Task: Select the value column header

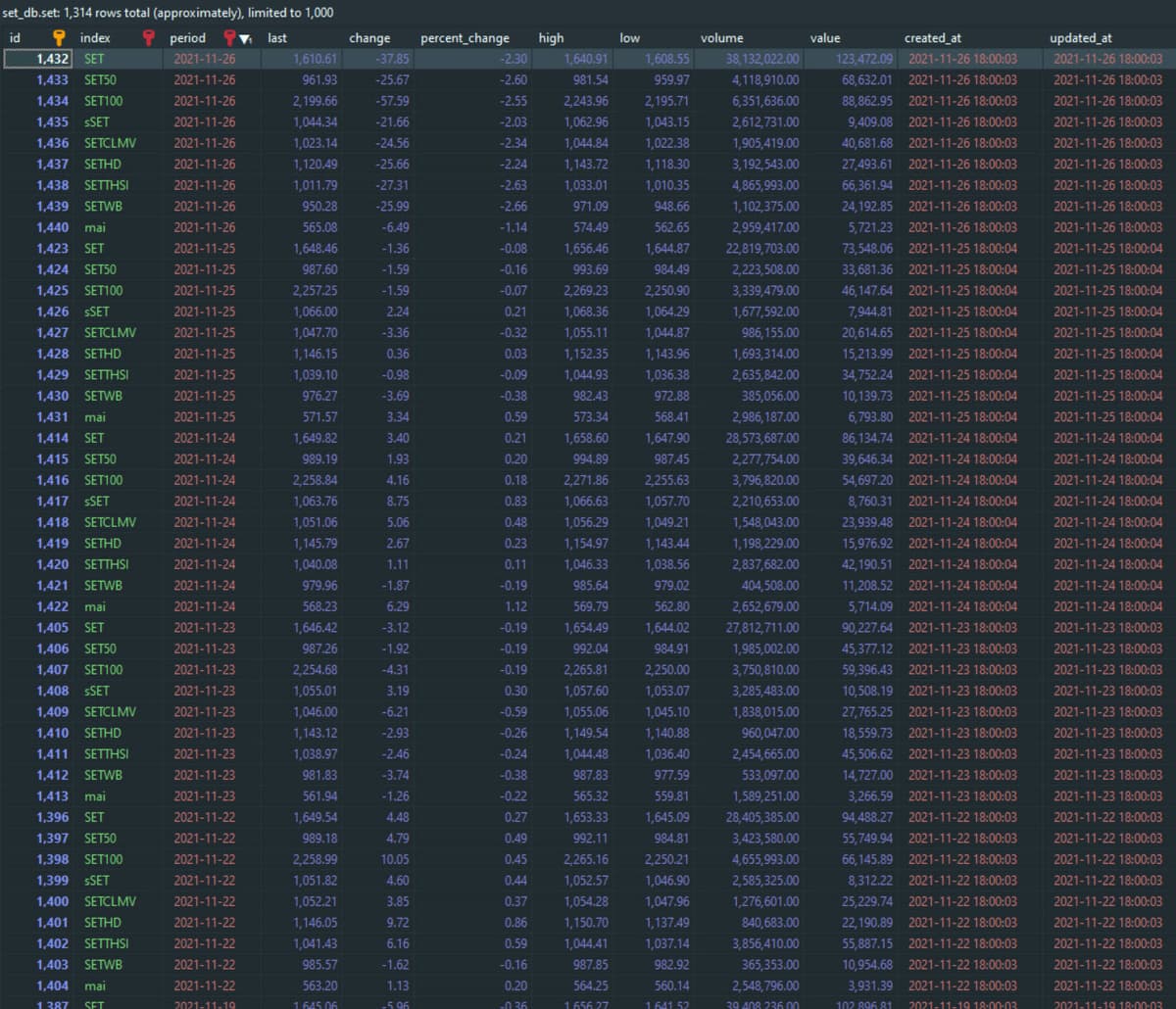Action: [x=825, y=38]
